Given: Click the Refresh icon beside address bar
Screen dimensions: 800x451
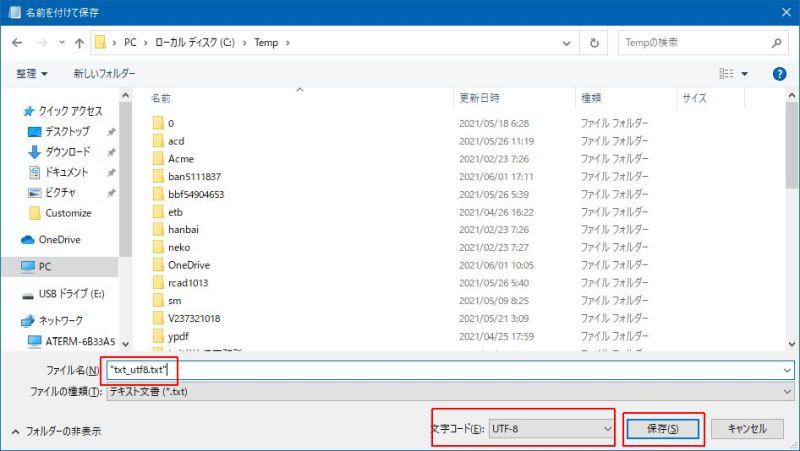Looking at the screenshot, I should point(594,43).
